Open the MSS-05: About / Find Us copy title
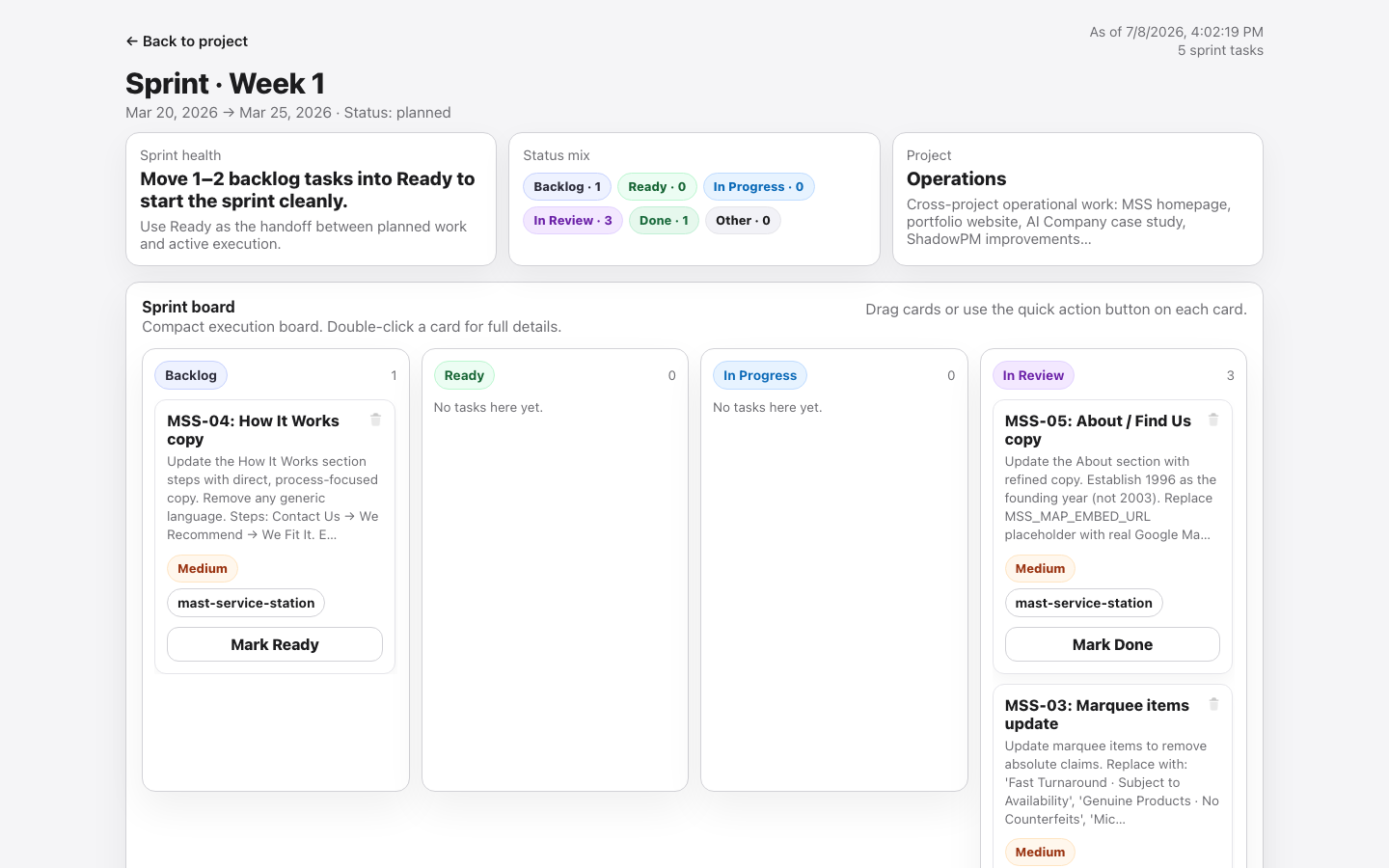Screen dimensions: 1389x868 pos(1098,430)
